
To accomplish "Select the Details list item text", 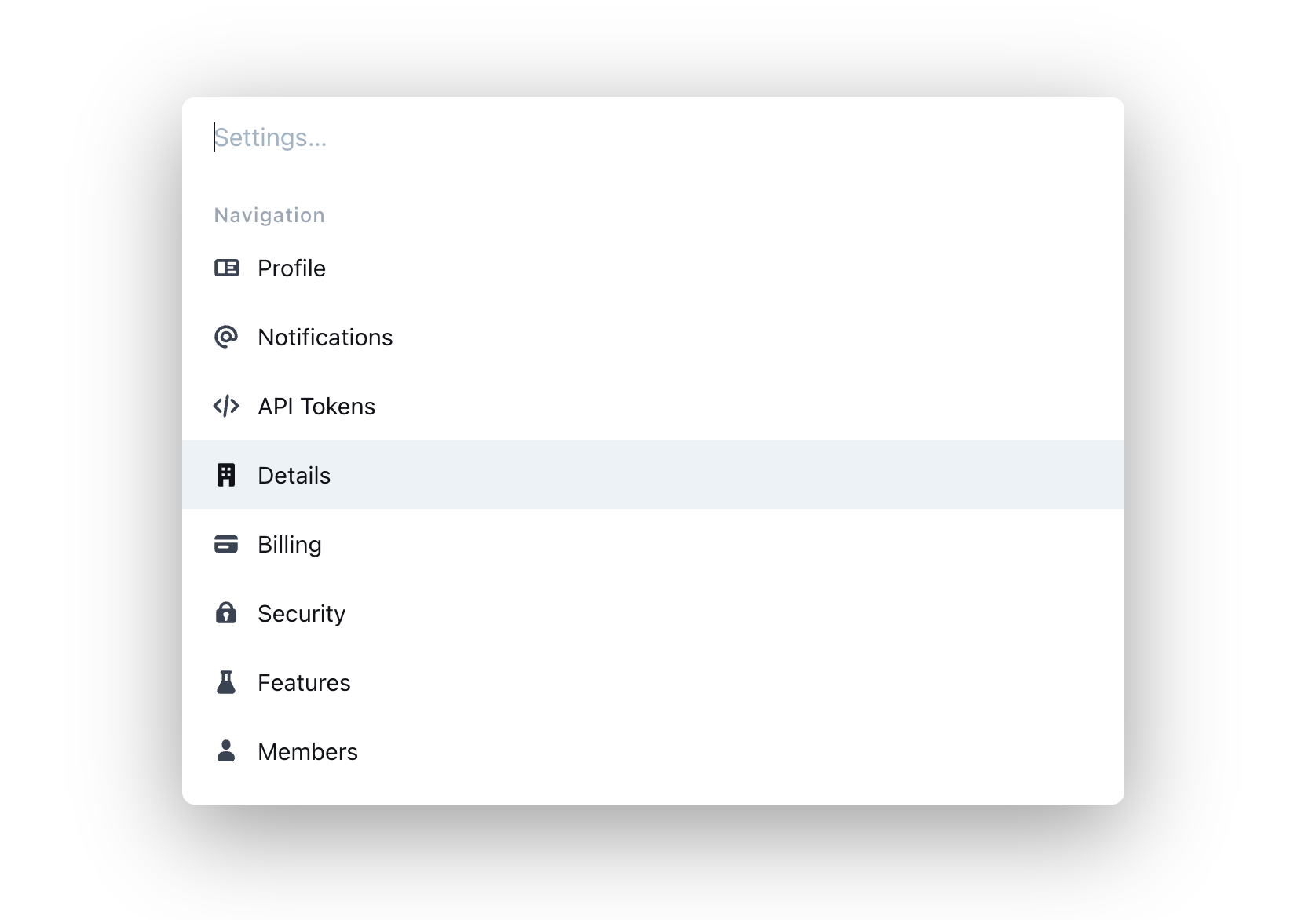I will (294, 475).
